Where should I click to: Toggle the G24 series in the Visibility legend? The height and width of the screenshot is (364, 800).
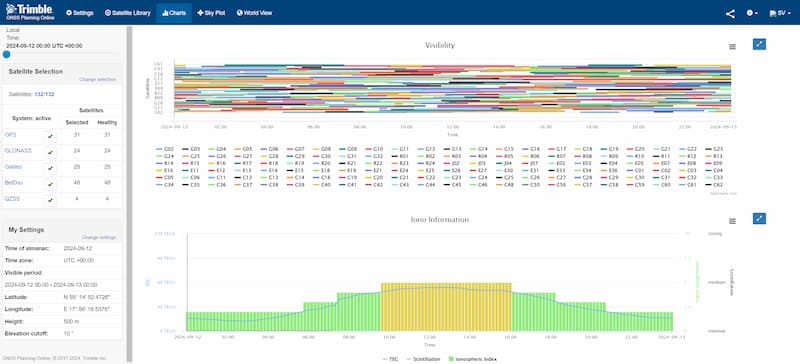[x=165, y=156]
